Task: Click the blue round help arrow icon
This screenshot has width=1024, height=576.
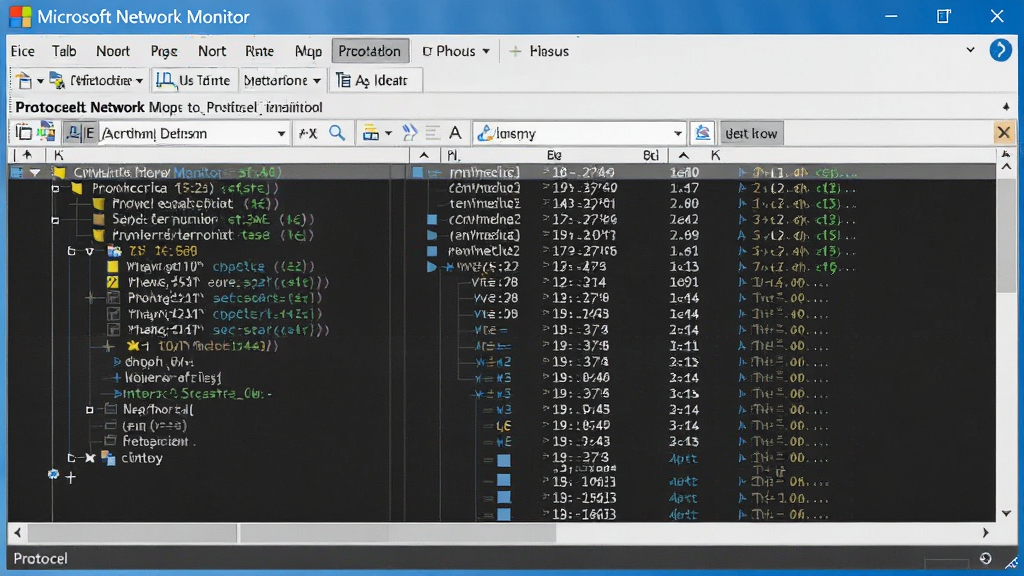Action: coord(1000,50)
